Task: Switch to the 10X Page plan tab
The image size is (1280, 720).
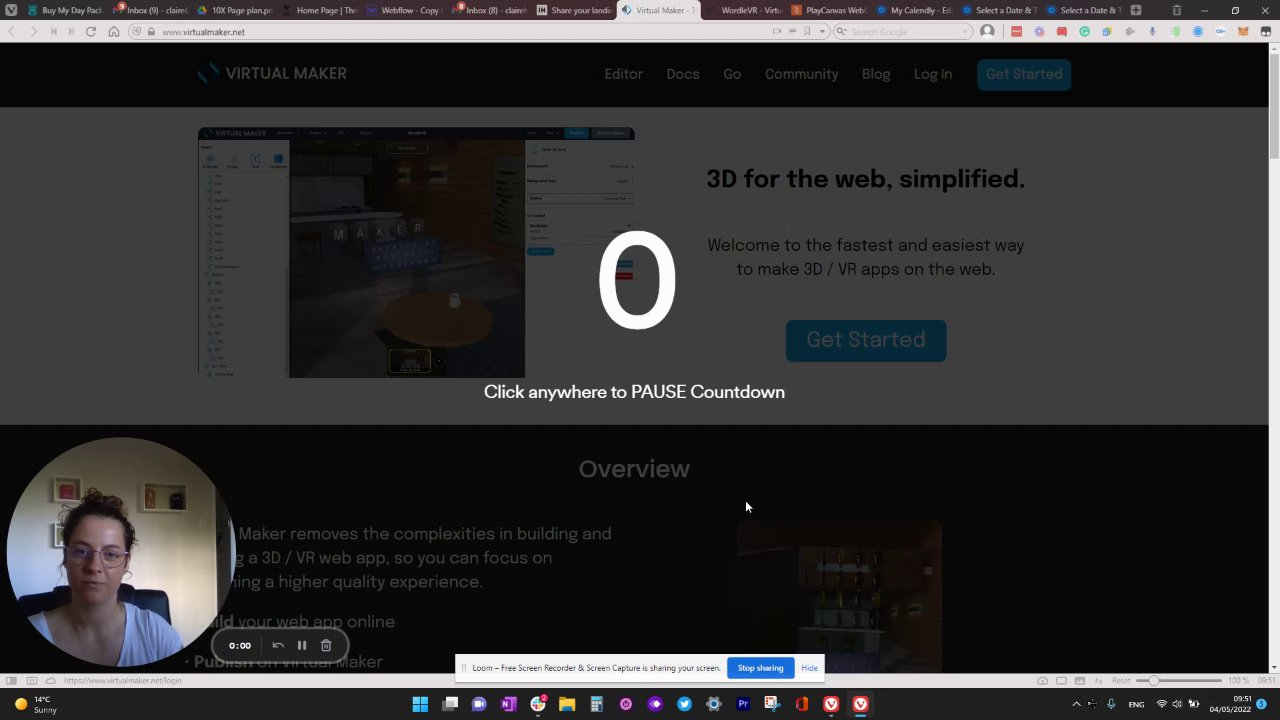Action: (x=235, y=10)
